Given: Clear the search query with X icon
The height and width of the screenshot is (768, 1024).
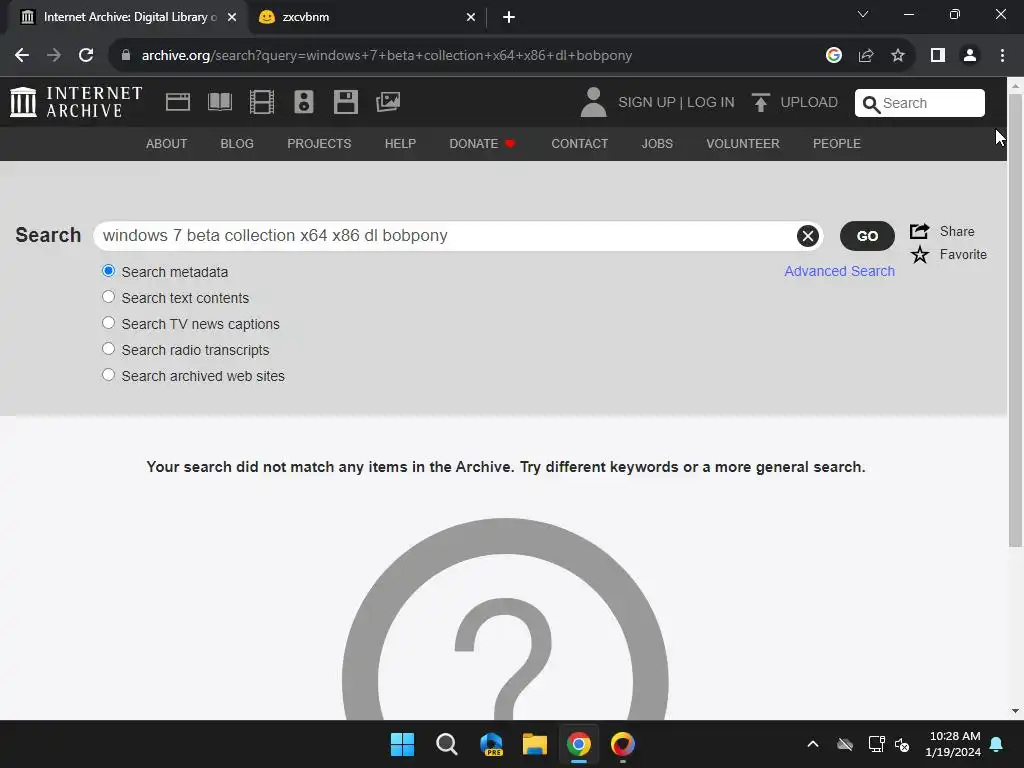Looking at the screenshot, I should click(808, 236).
